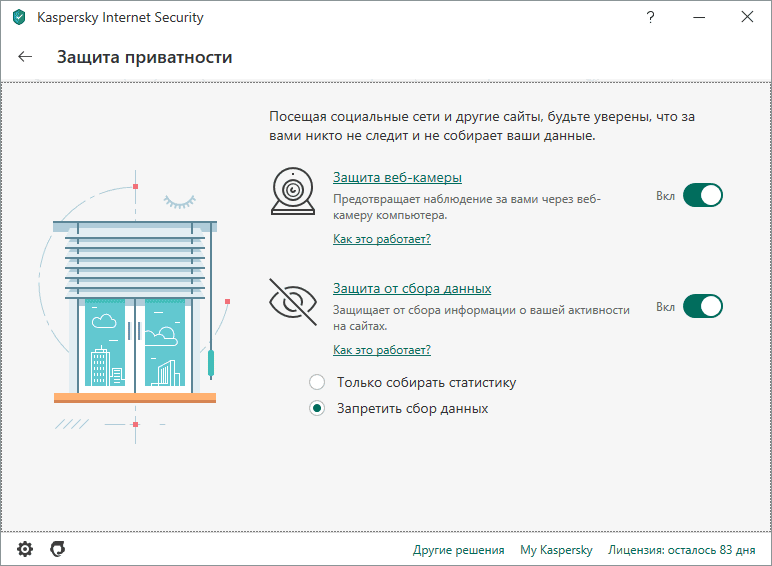Select 'Запретить сбор данных' radio option

pos(317,408)
